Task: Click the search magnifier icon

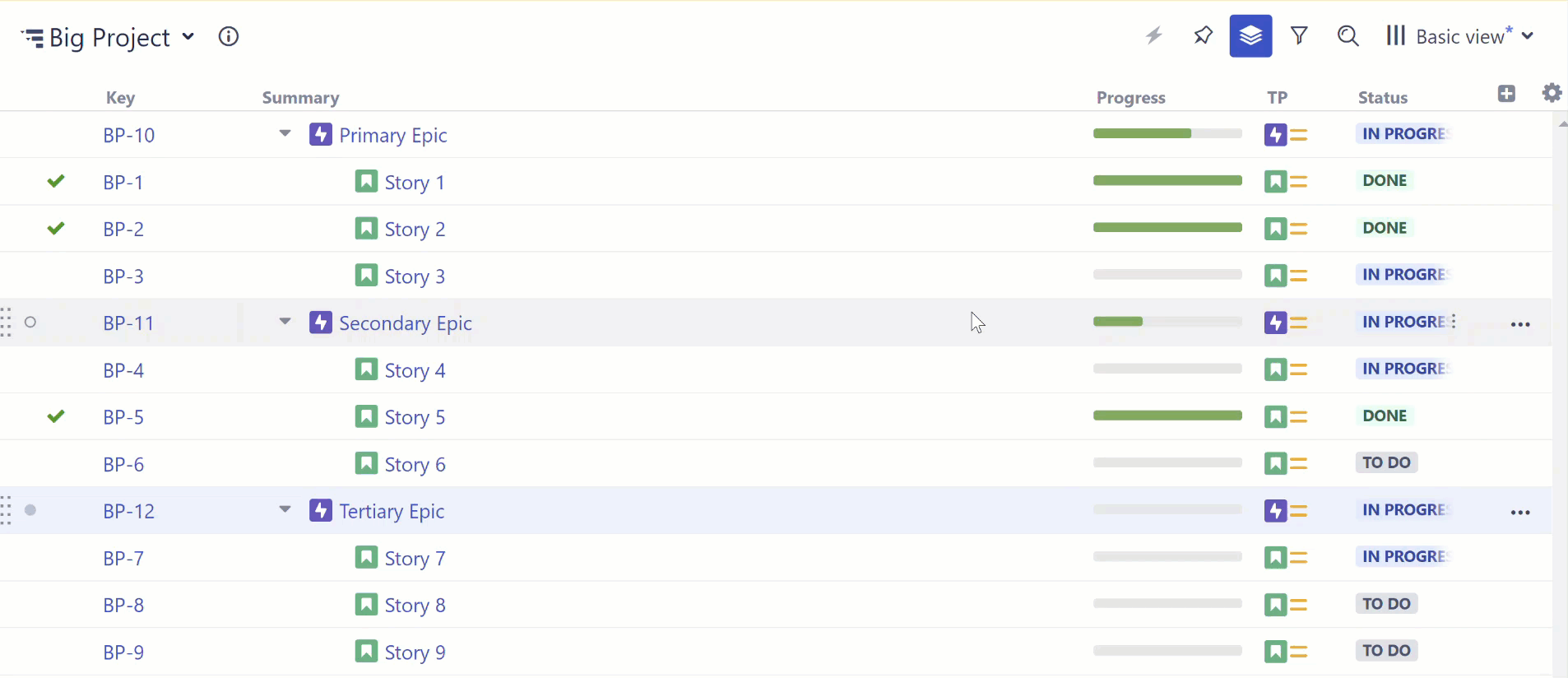Action: pos(1348,35)
